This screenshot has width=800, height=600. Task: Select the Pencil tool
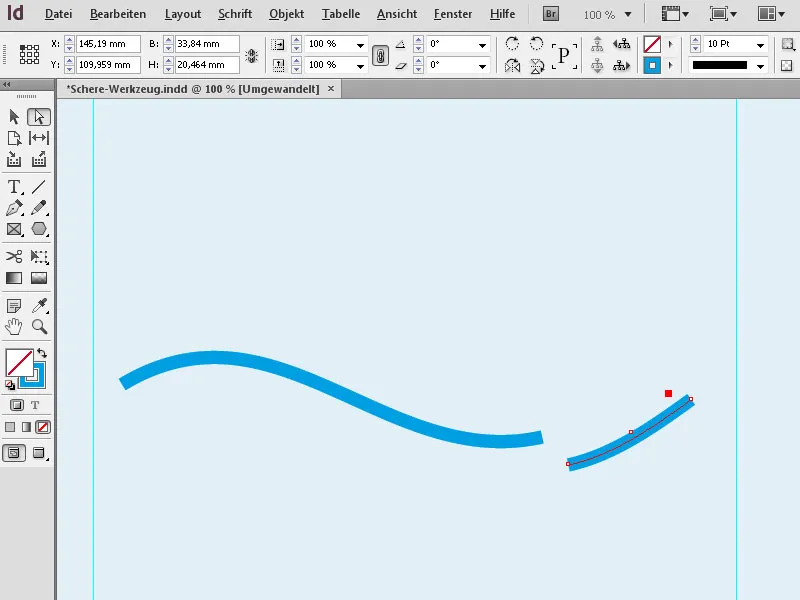point(39,208)
